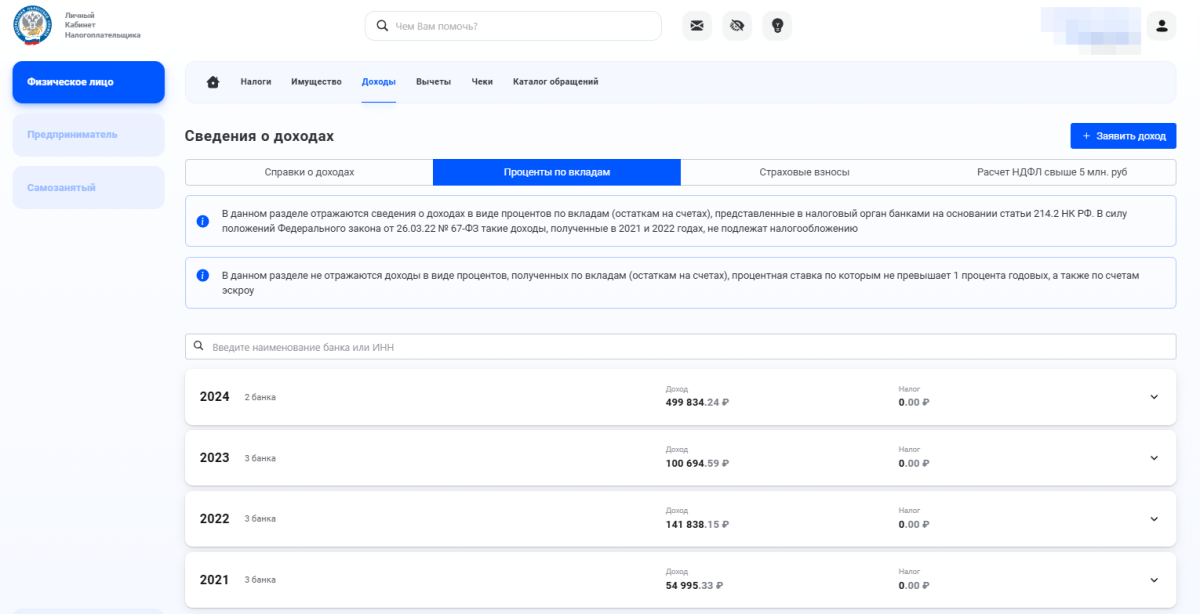
Task: Click the bank name or ИНН search field
Action: [x=680, y=346]
